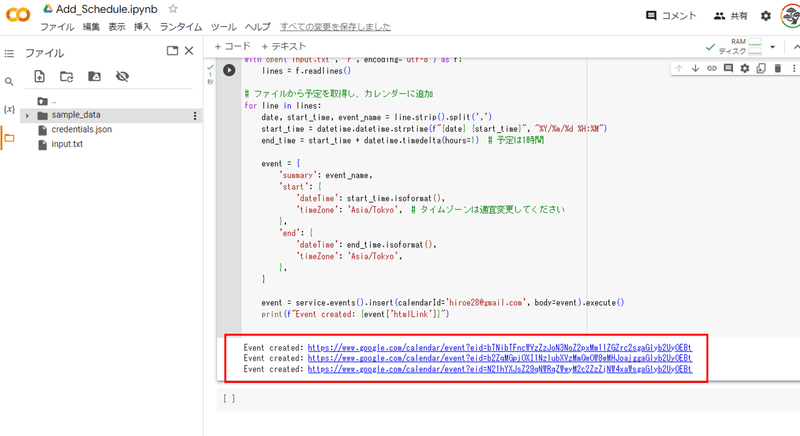Open cell editor settings gear
The height and width of the screenshot is (436, 800).
coord(745,68)
